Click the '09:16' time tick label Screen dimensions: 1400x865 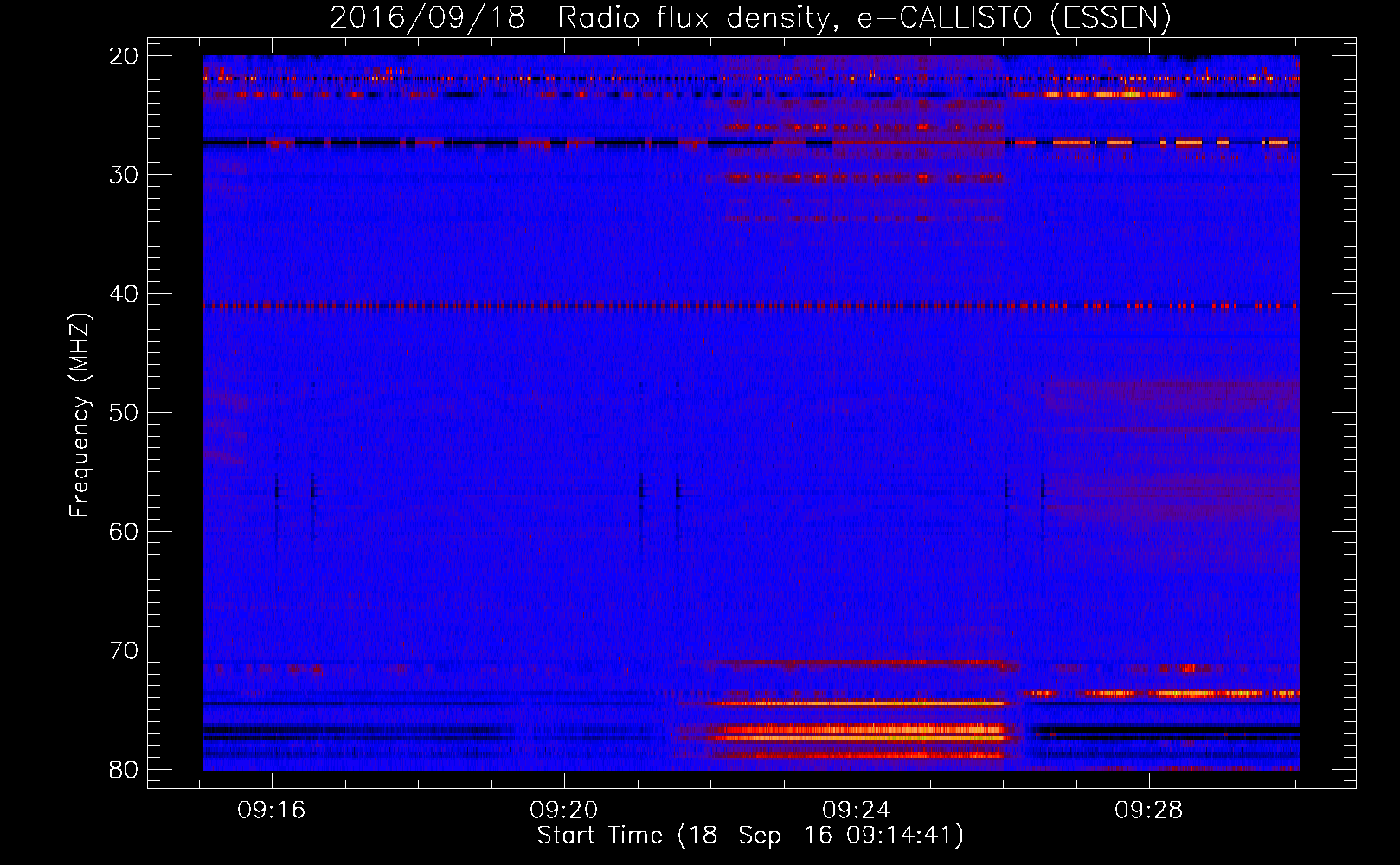272,811
